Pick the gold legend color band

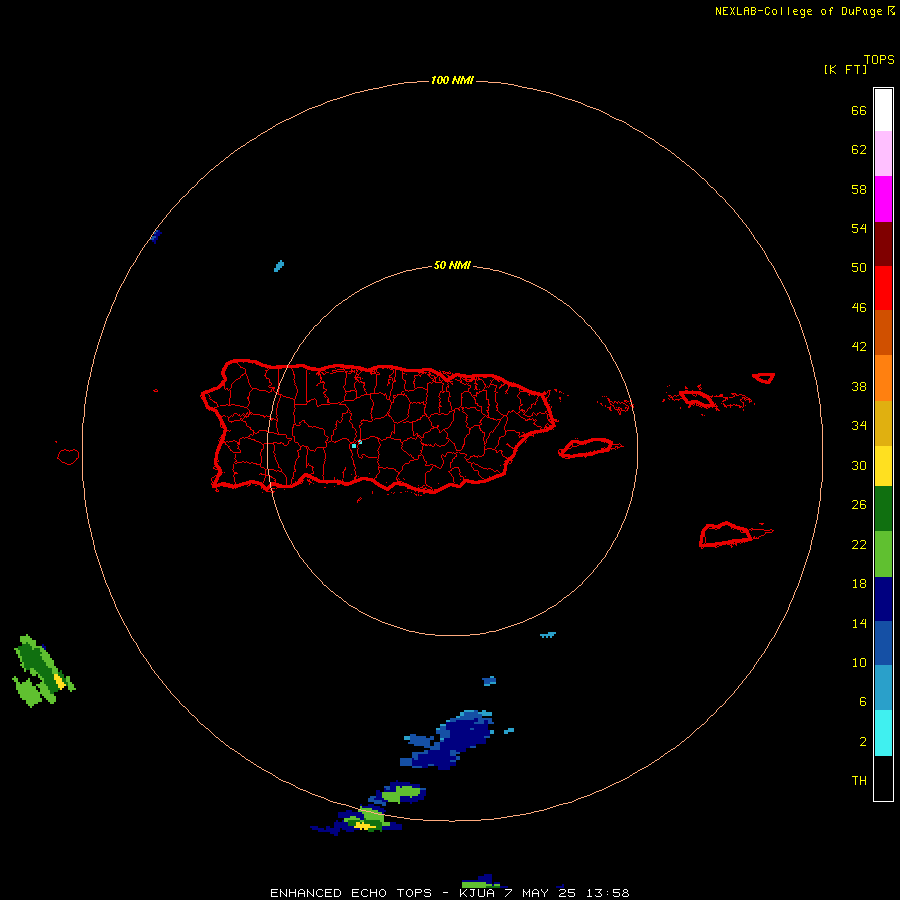[883, 423]
